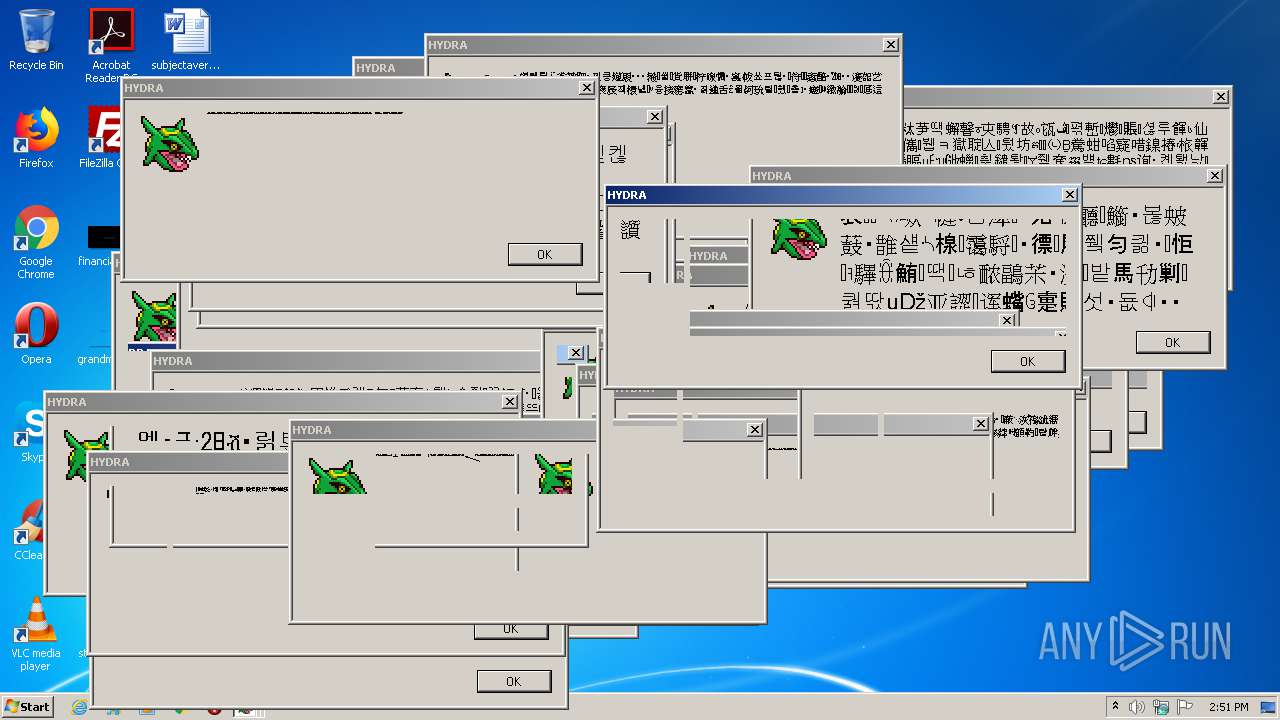Screen dimensions: 1280x720
Task: Open the Start menu
Action: [28, 706]
